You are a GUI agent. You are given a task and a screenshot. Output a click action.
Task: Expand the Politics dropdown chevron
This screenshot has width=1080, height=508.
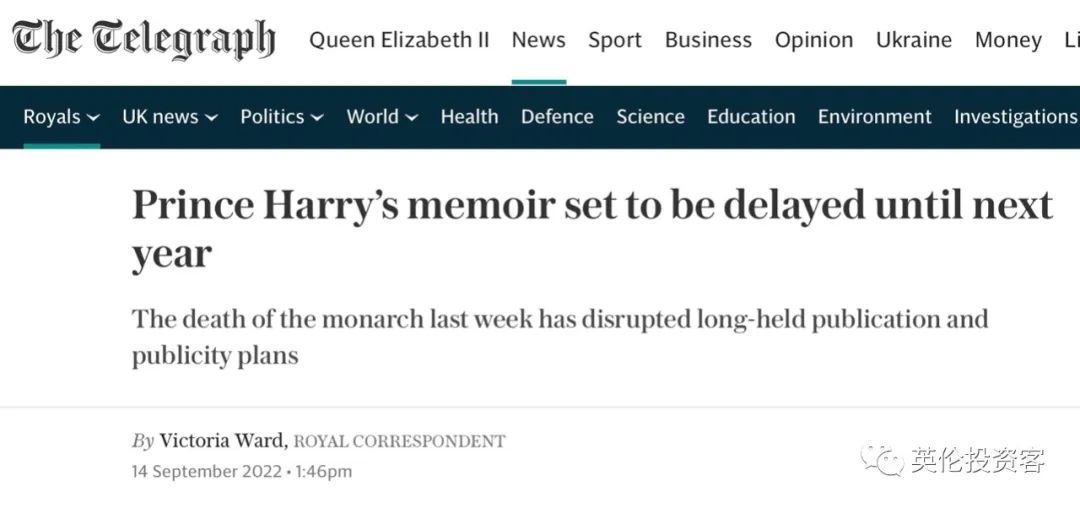[317, 118]
